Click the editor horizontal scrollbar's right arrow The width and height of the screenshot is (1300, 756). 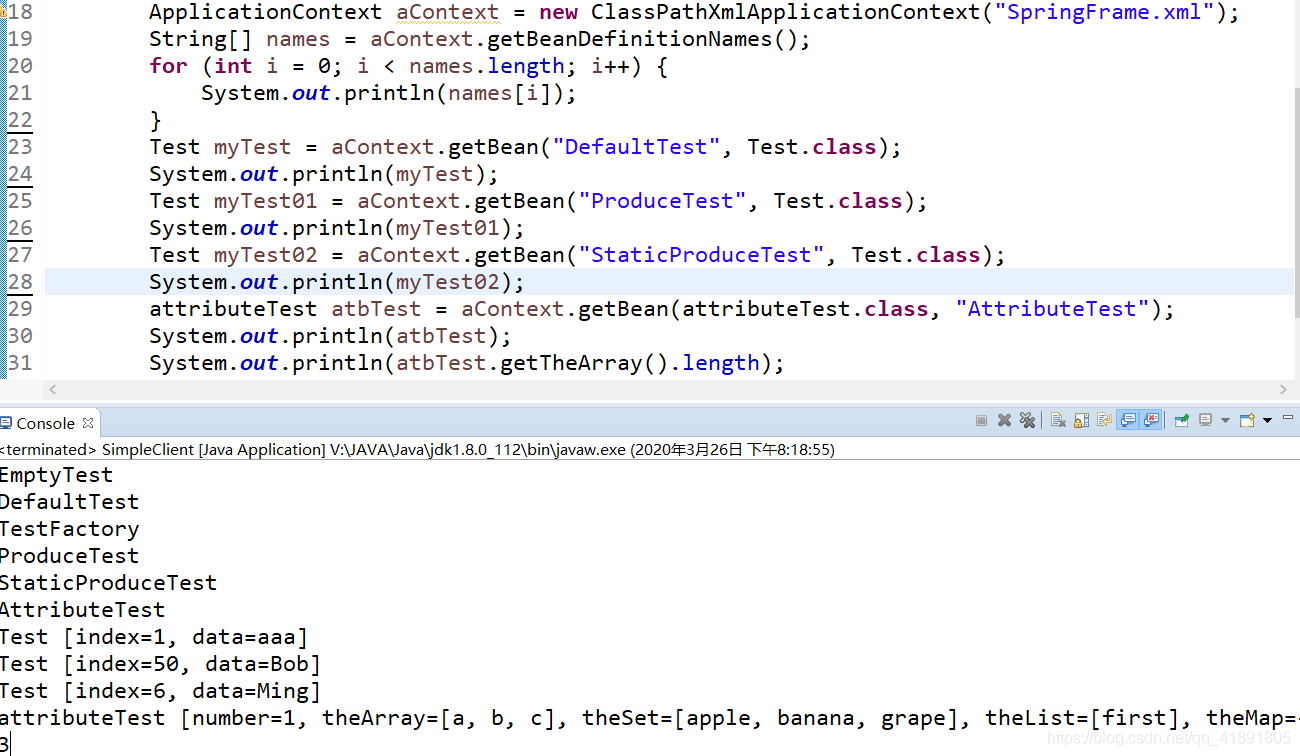[x=1284, y=389]
